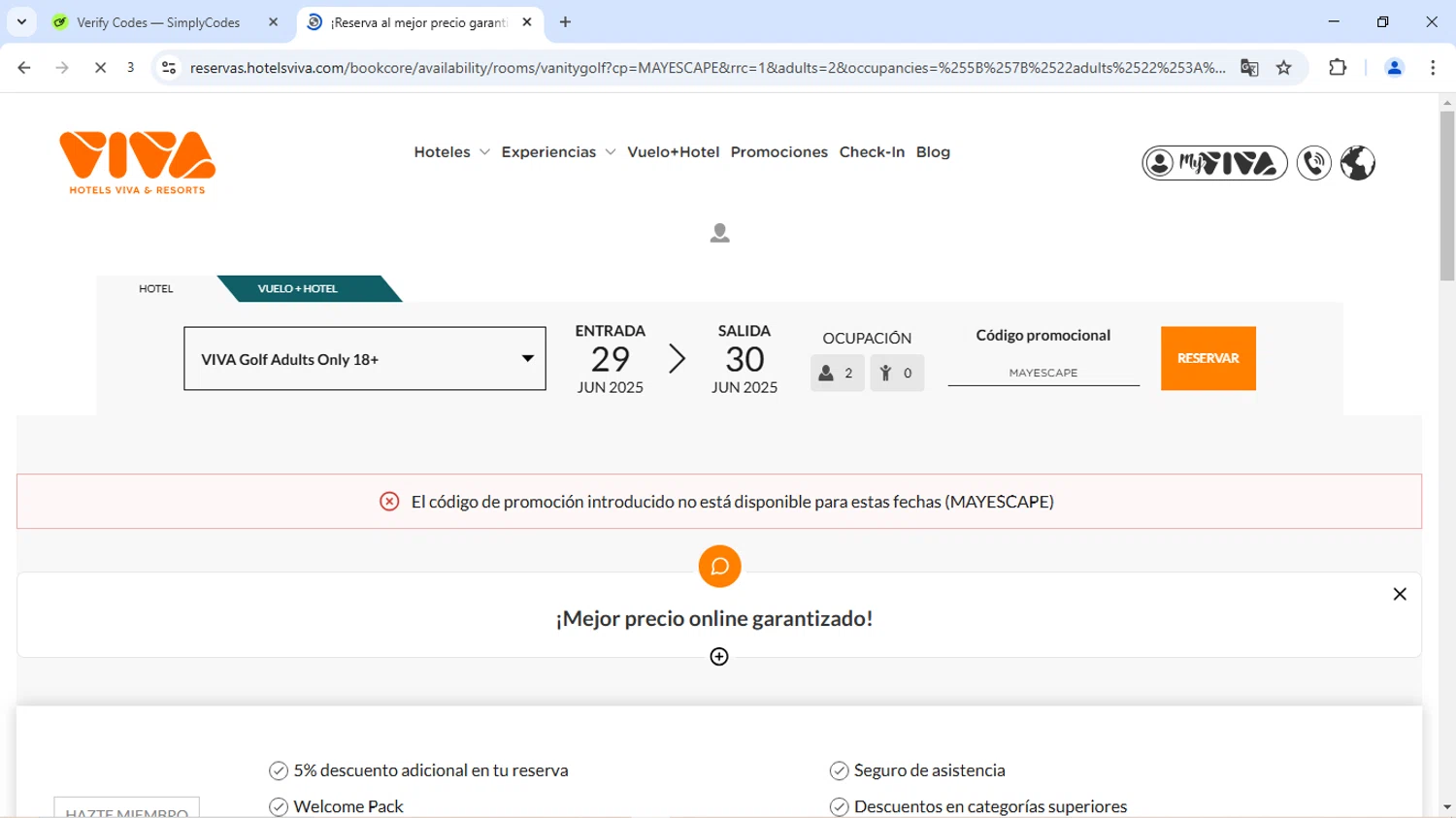Image resolution: width=1456 pixels, height=818 pixels.
Task: Expand the plus circle under best price
Action: pyautogui.click(x=719, y=657)
